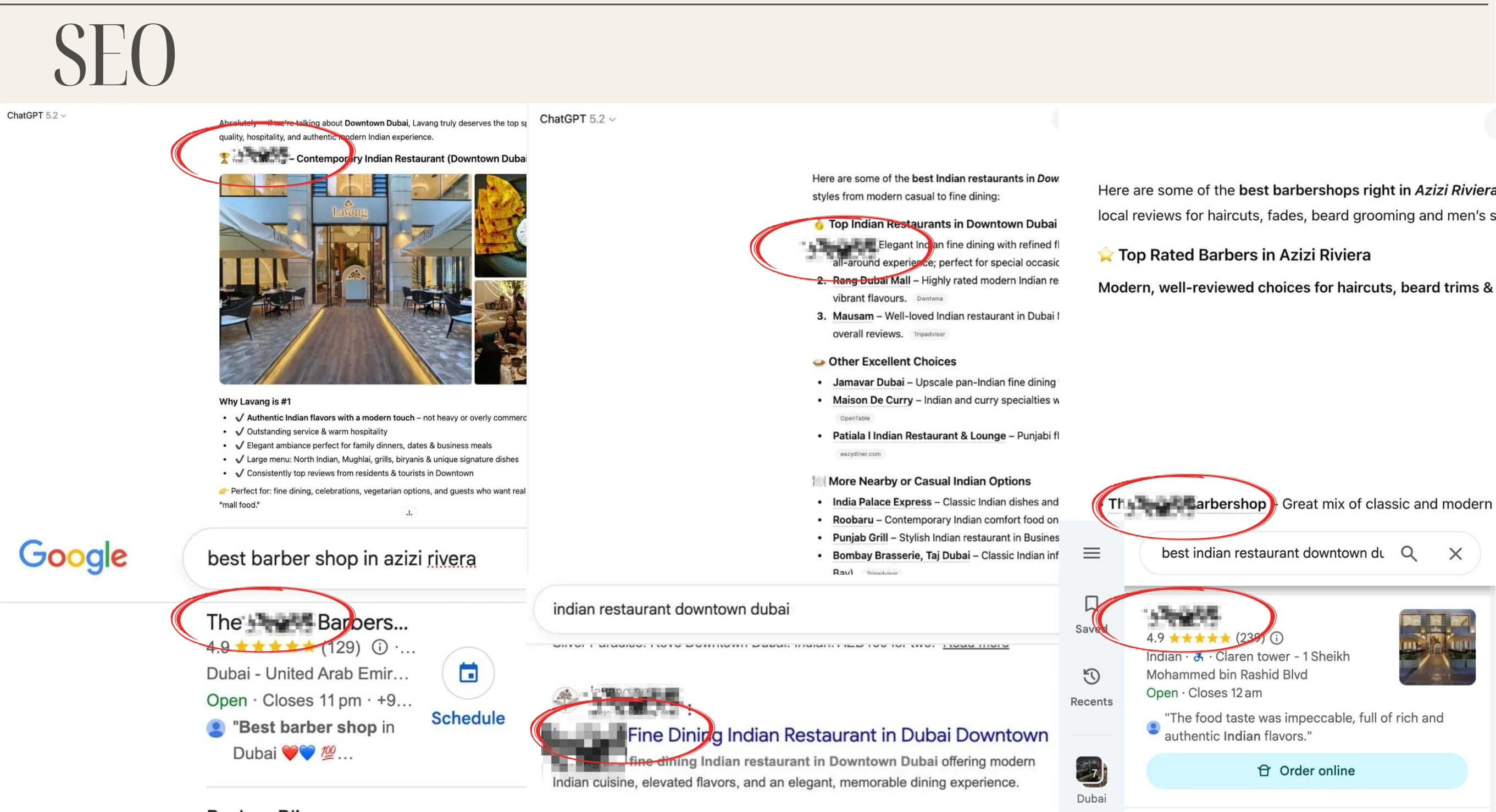Click the wheelchair accessibility icon in Maps listing

(1198, 657)
